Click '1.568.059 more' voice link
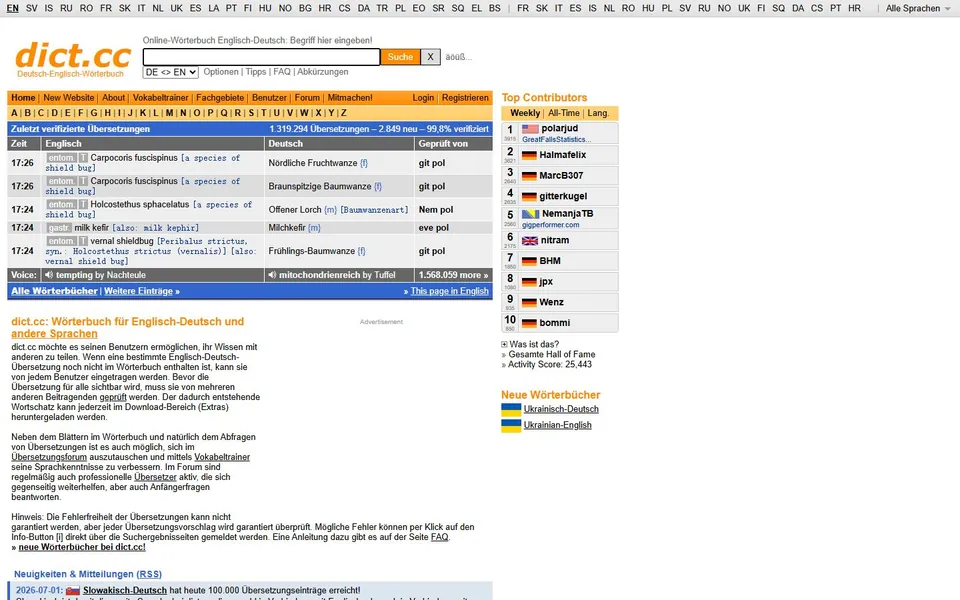Viewport: 960px width, 600px height. pos(453,275)
